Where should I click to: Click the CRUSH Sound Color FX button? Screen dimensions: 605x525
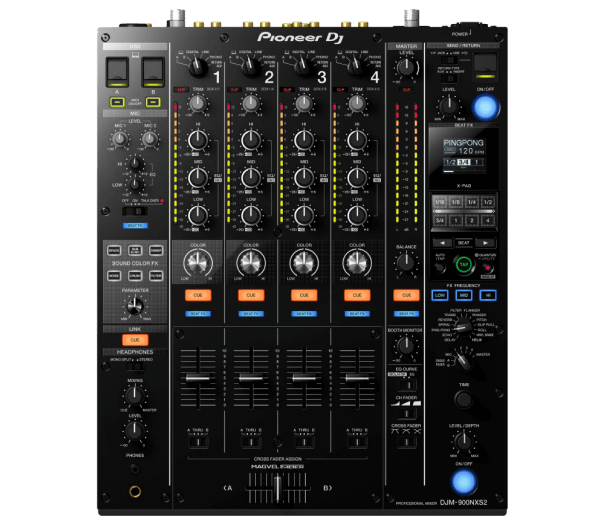point(135,276)
